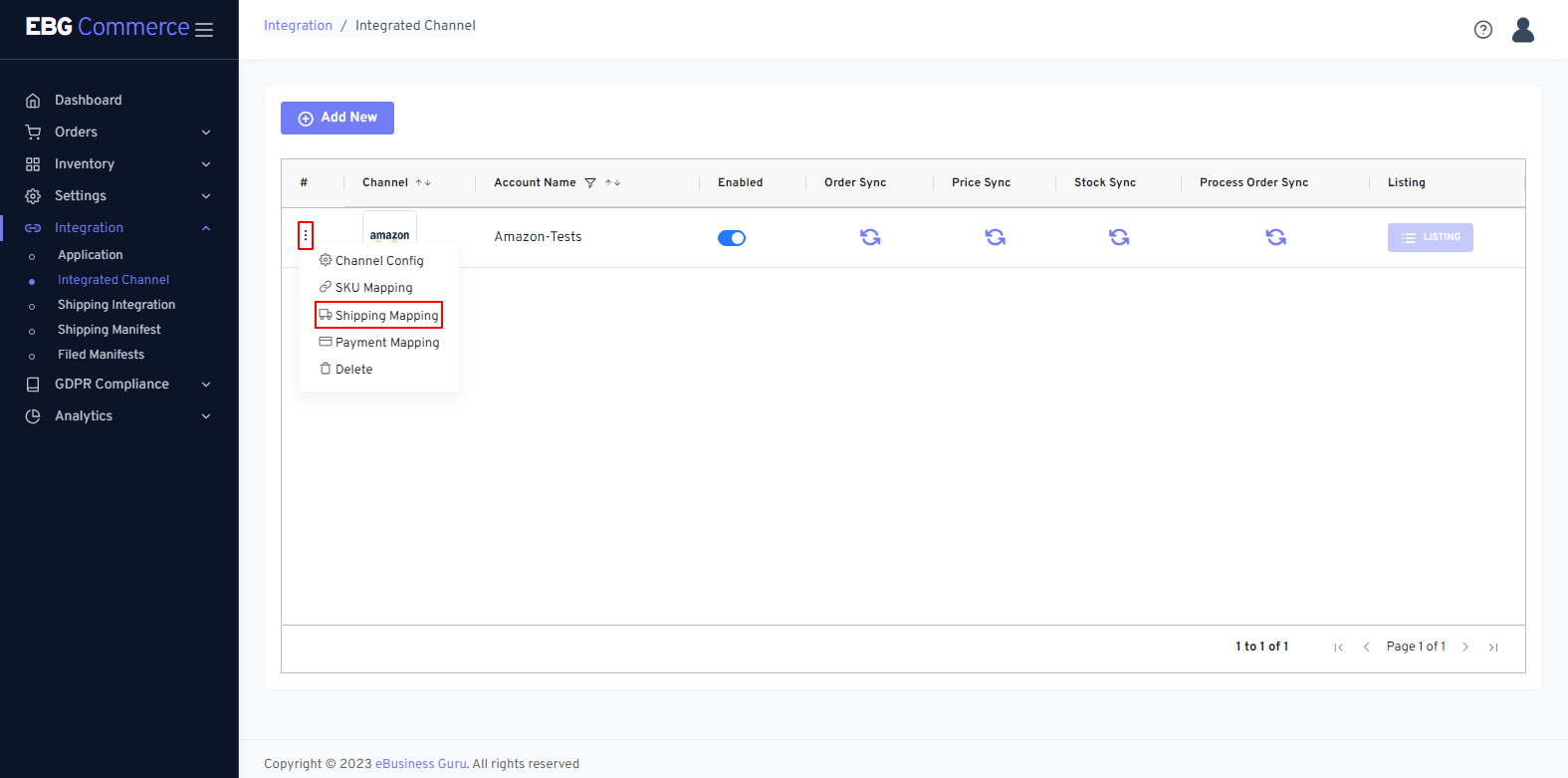The image size is (1568, 778).
Task: Select Shipping Mapping from the context menu
Action: coord(379,316)
